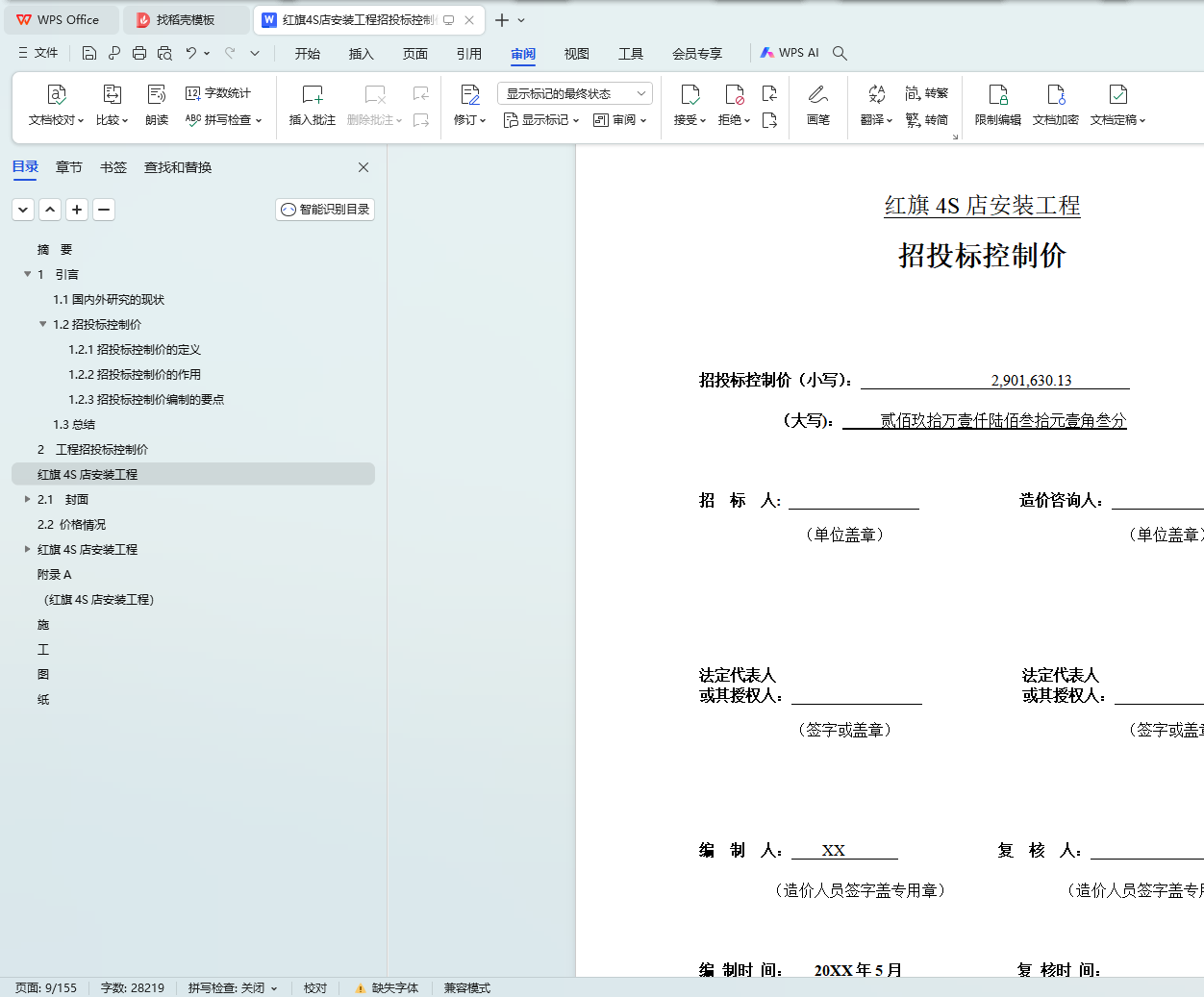Viewport: 1204px width, 997px height.
Task: Open the 接受 dropdown arrow
Action: click(703, 120)
